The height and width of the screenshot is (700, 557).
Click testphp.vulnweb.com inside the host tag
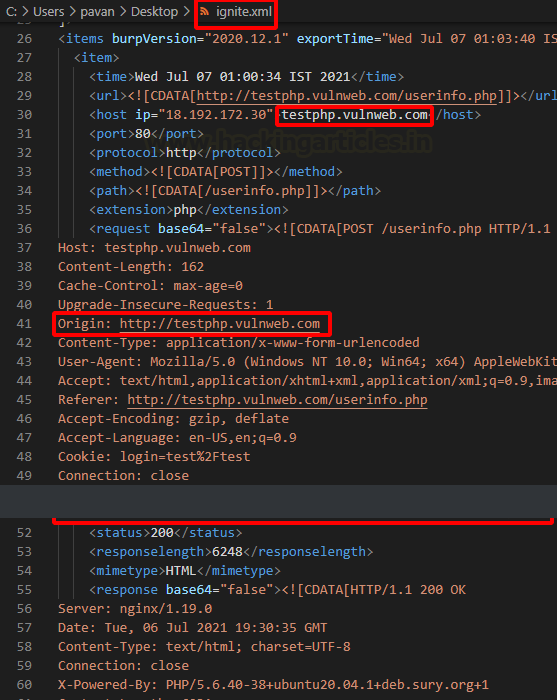tap(354, 115)
